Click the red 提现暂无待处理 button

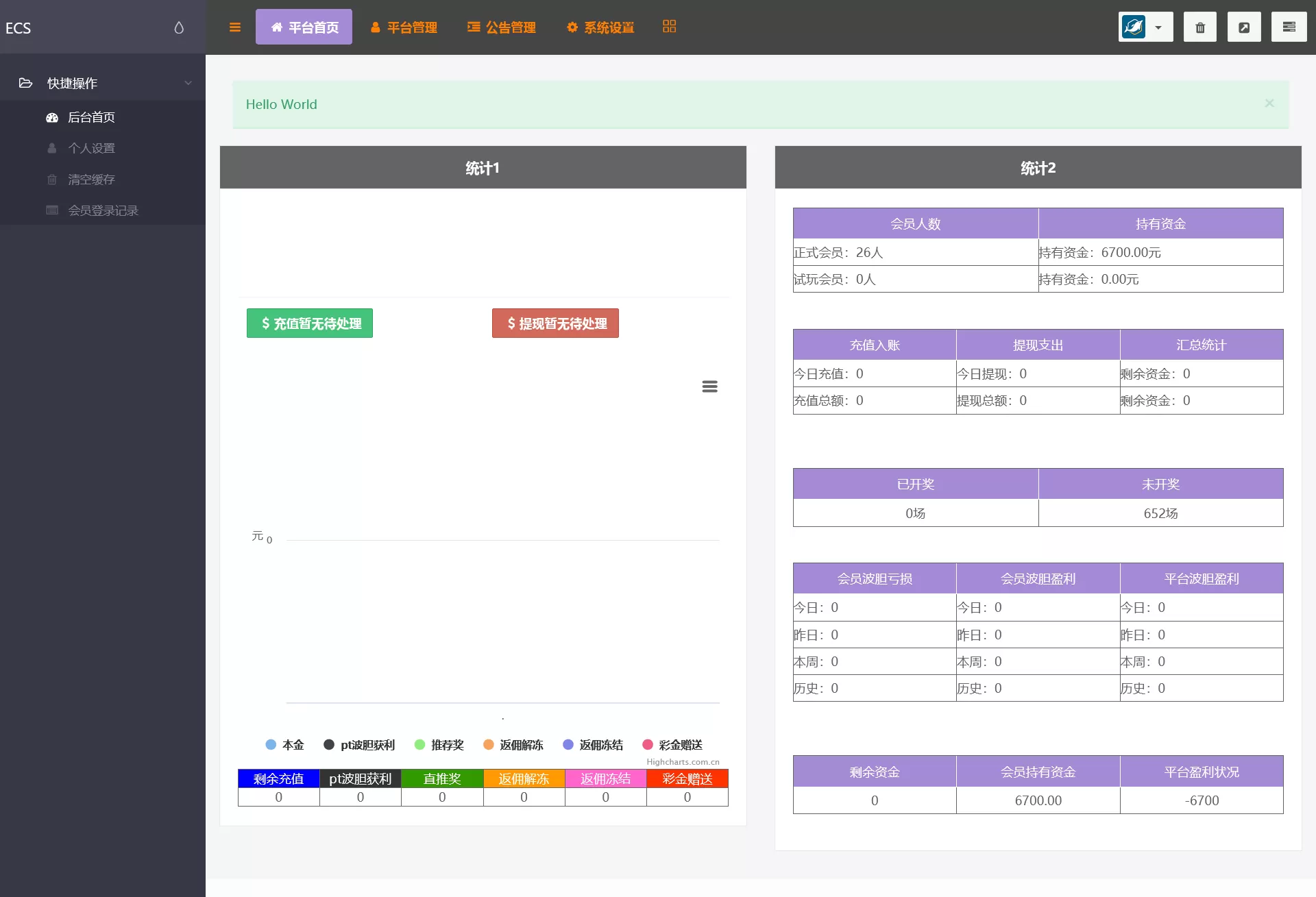click(555, 323)
